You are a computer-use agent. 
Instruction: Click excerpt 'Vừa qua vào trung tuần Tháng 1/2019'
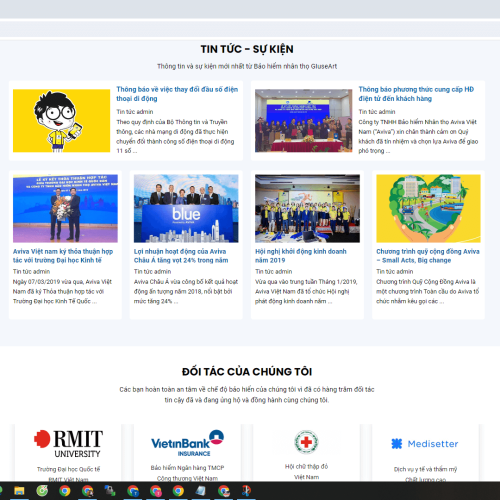coord(306,291)
